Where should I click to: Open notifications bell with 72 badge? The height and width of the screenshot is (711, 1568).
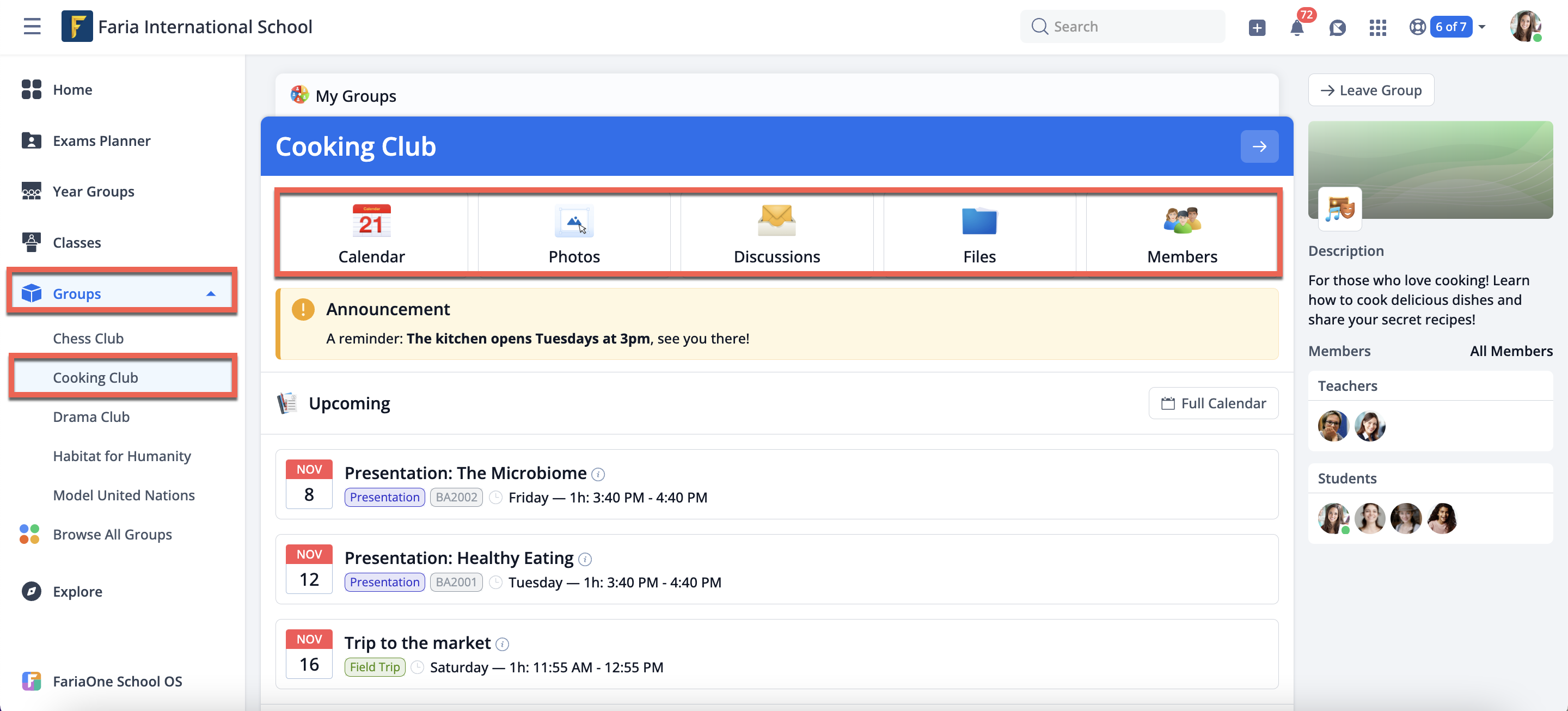pos(1297,27)
